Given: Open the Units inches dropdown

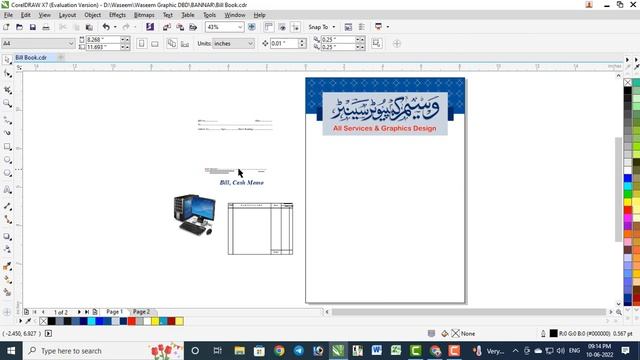Looking at the screenshot, I should pyautogui.click(x=250, y=43).
